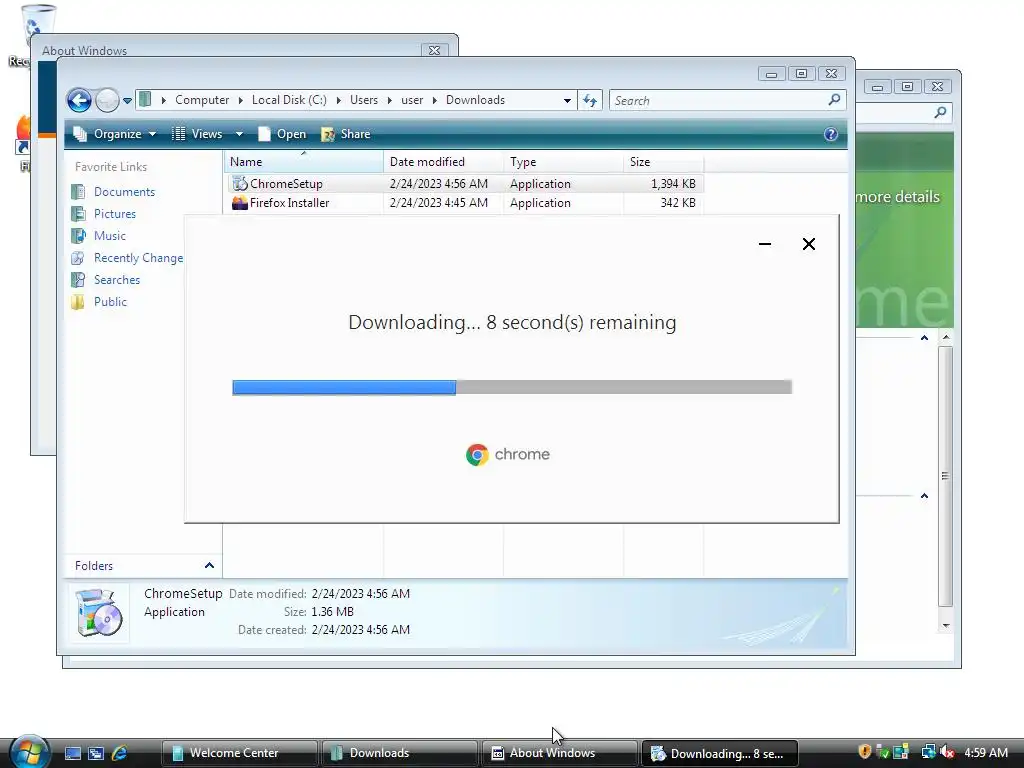
Task: Click the Music folder icon
Action: (78, 236)
